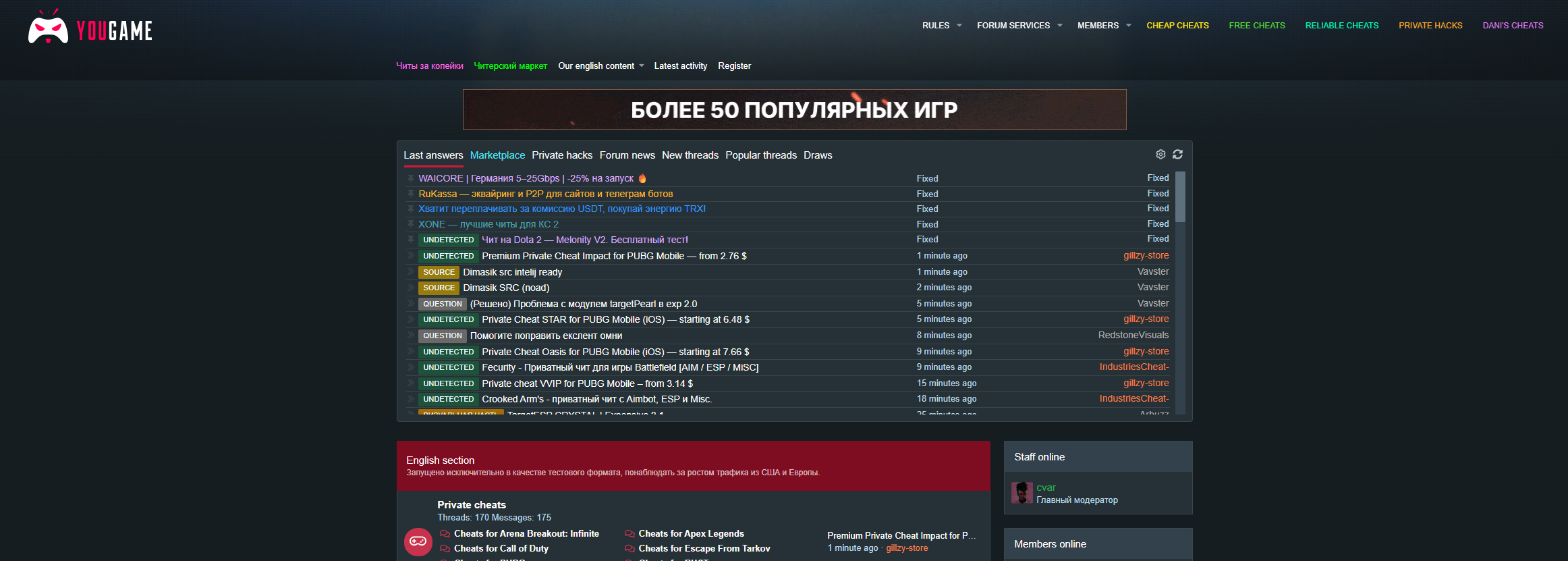Screen dimensions: 1568x561
Task: Switch to the New threads tab
Action: (690, 155)
